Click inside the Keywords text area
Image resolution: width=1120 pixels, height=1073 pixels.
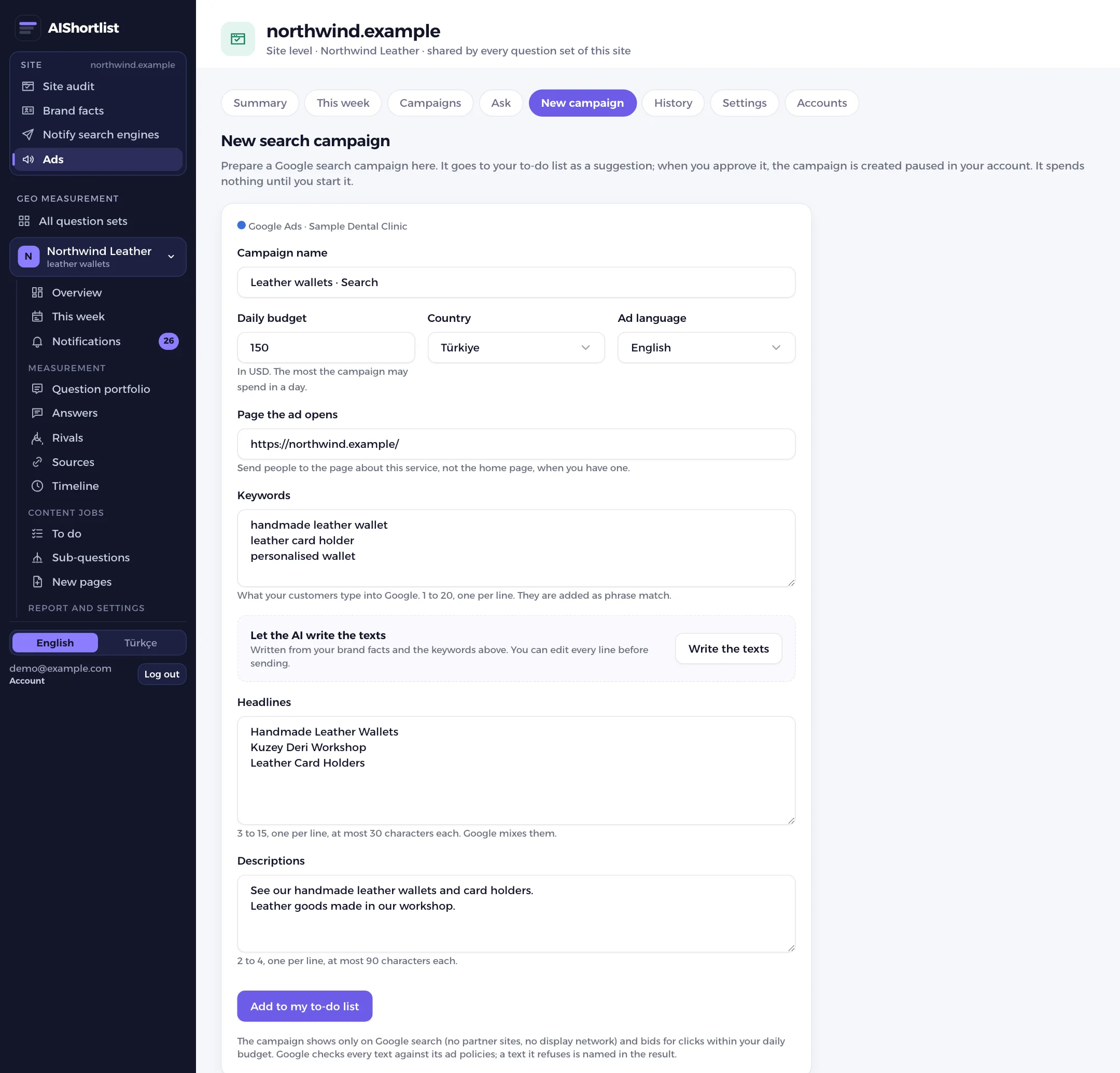(x=516, y=548)
